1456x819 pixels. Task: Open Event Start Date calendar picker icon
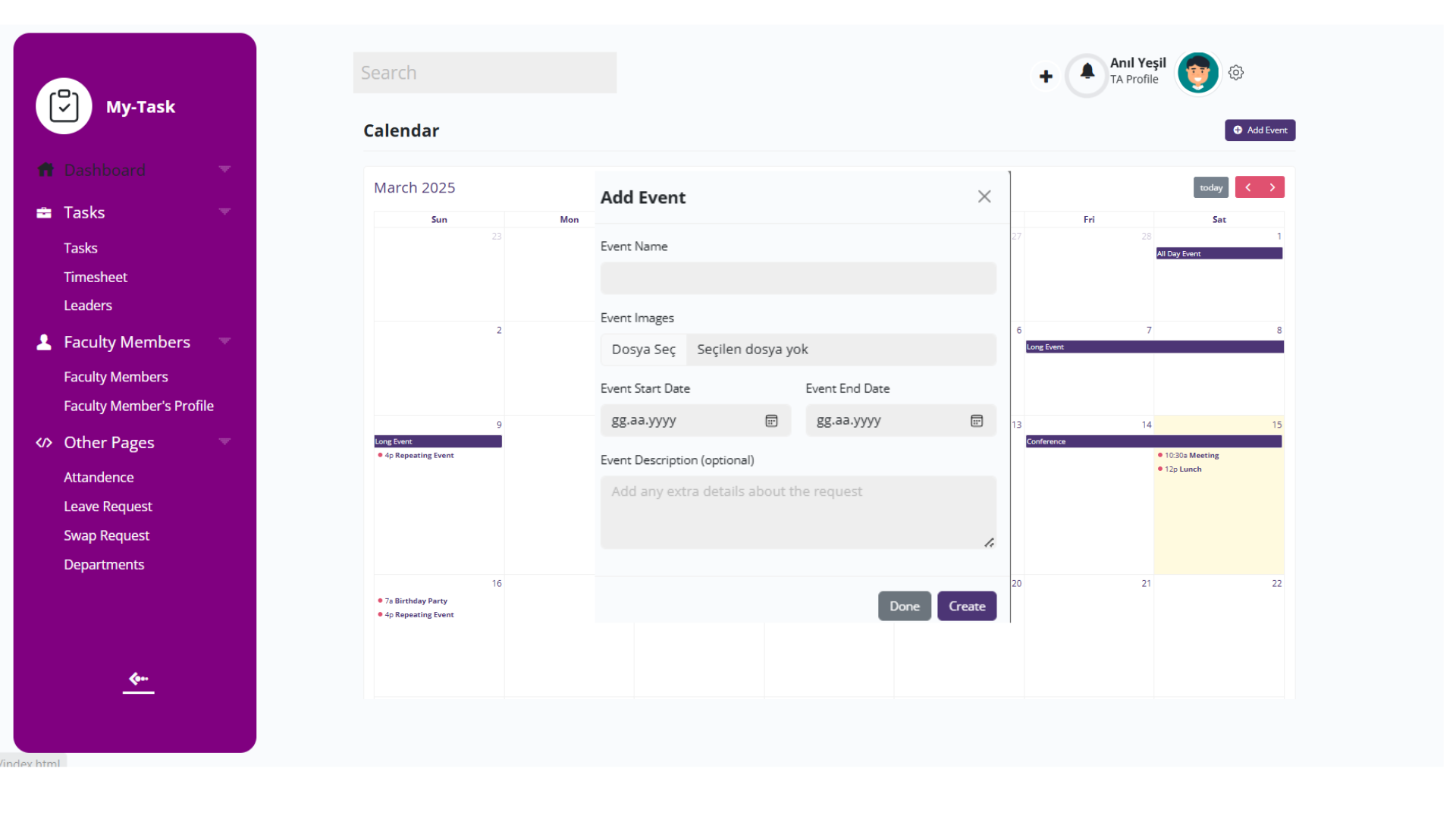771,421
